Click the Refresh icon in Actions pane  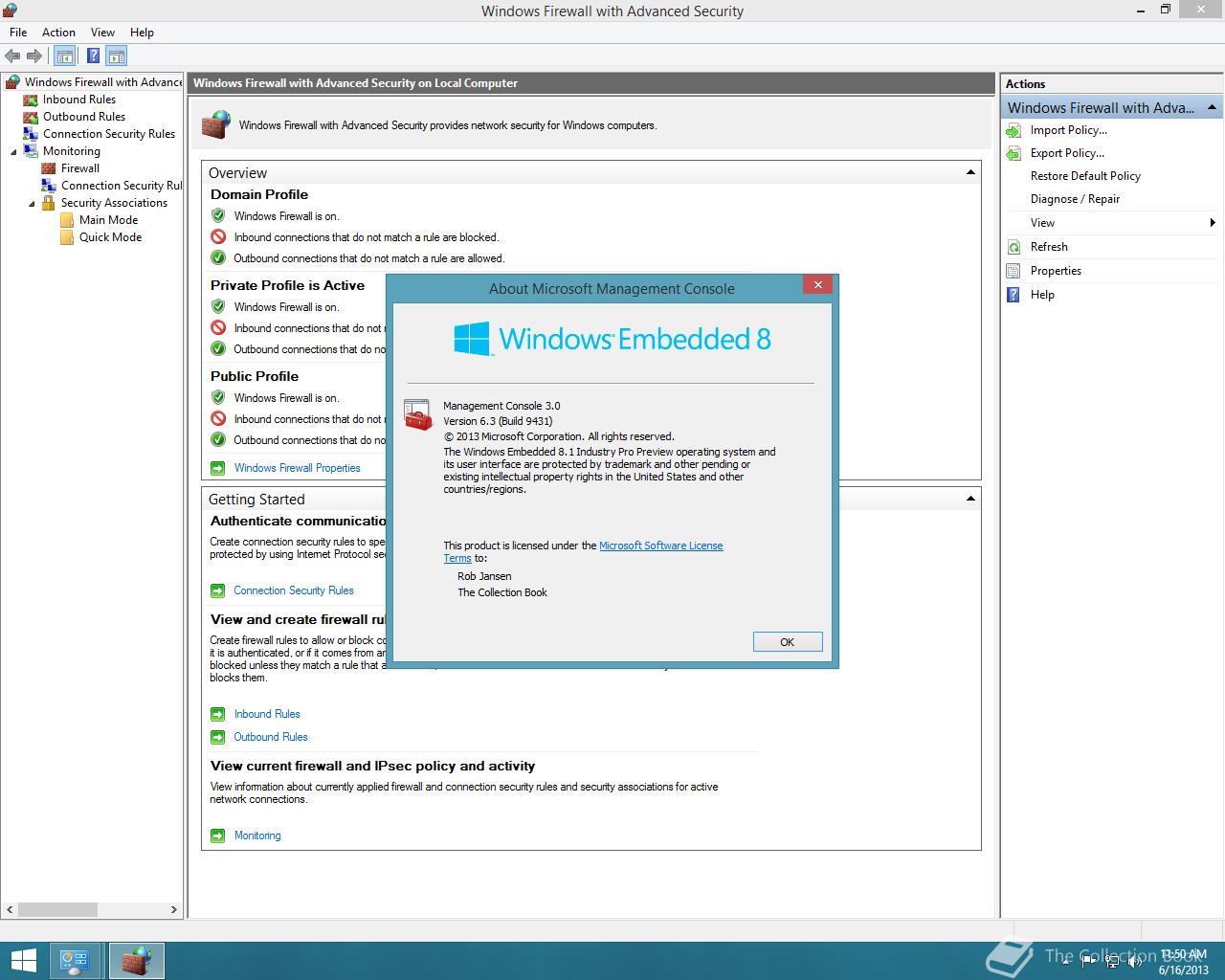tap(1013, 247)
